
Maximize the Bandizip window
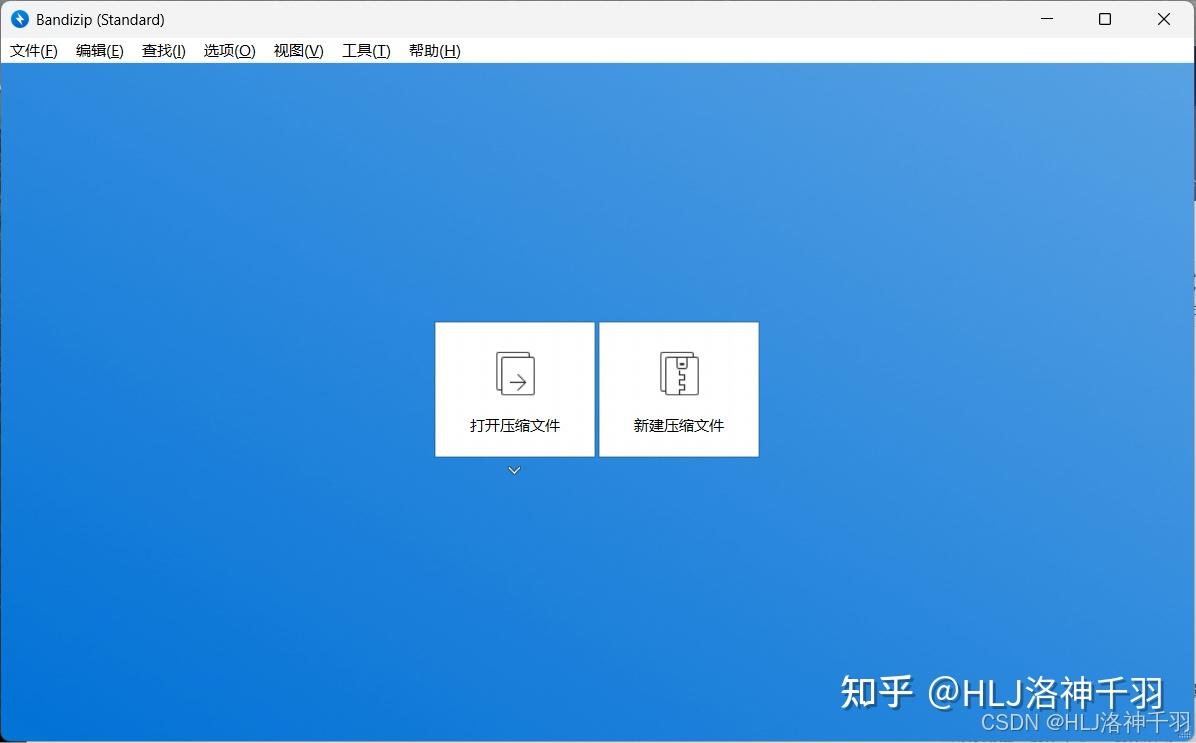[x=1104, y=19]
